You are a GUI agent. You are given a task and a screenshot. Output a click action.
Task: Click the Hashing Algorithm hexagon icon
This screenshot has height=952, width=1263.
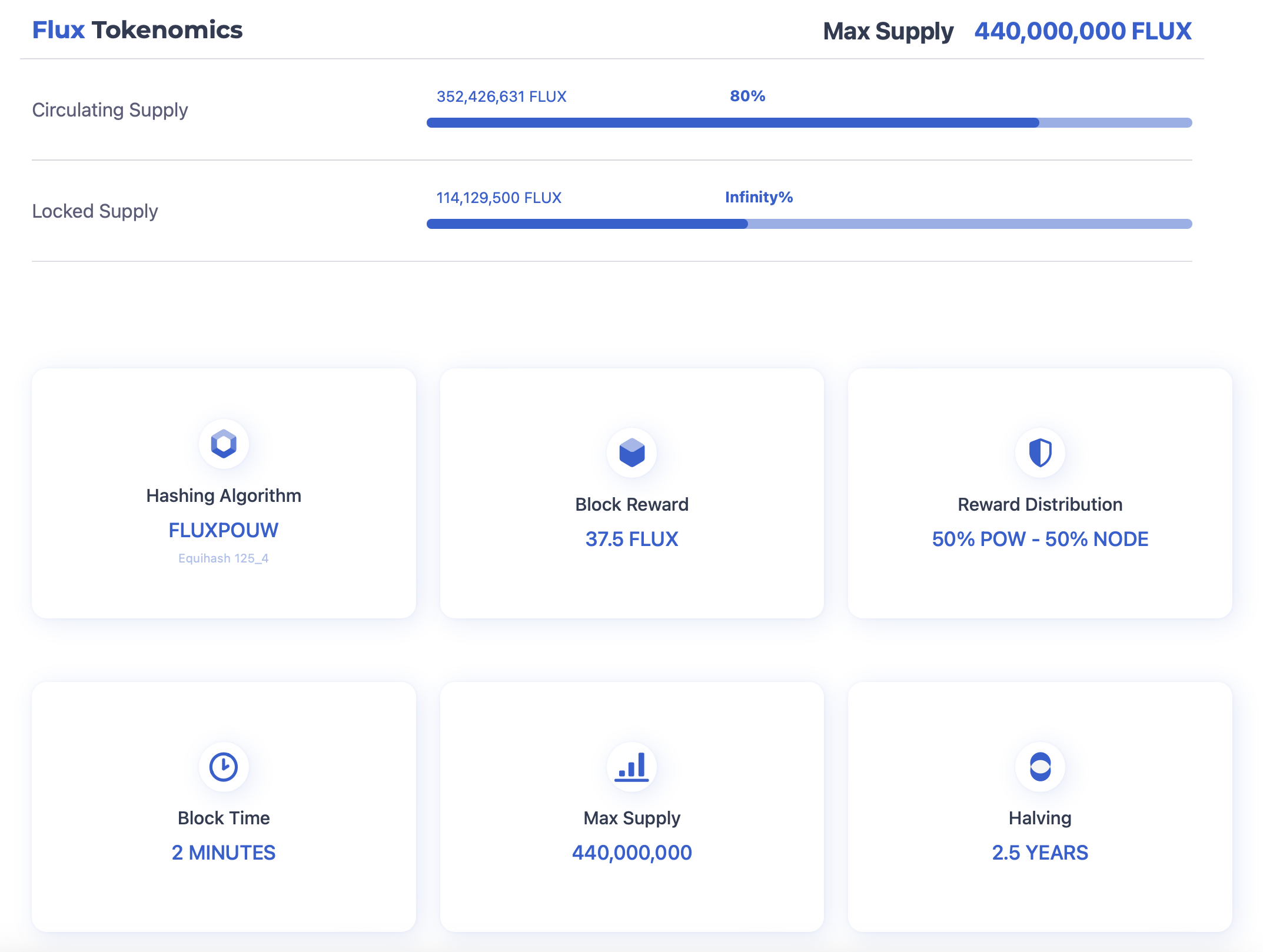click(224, 444)
